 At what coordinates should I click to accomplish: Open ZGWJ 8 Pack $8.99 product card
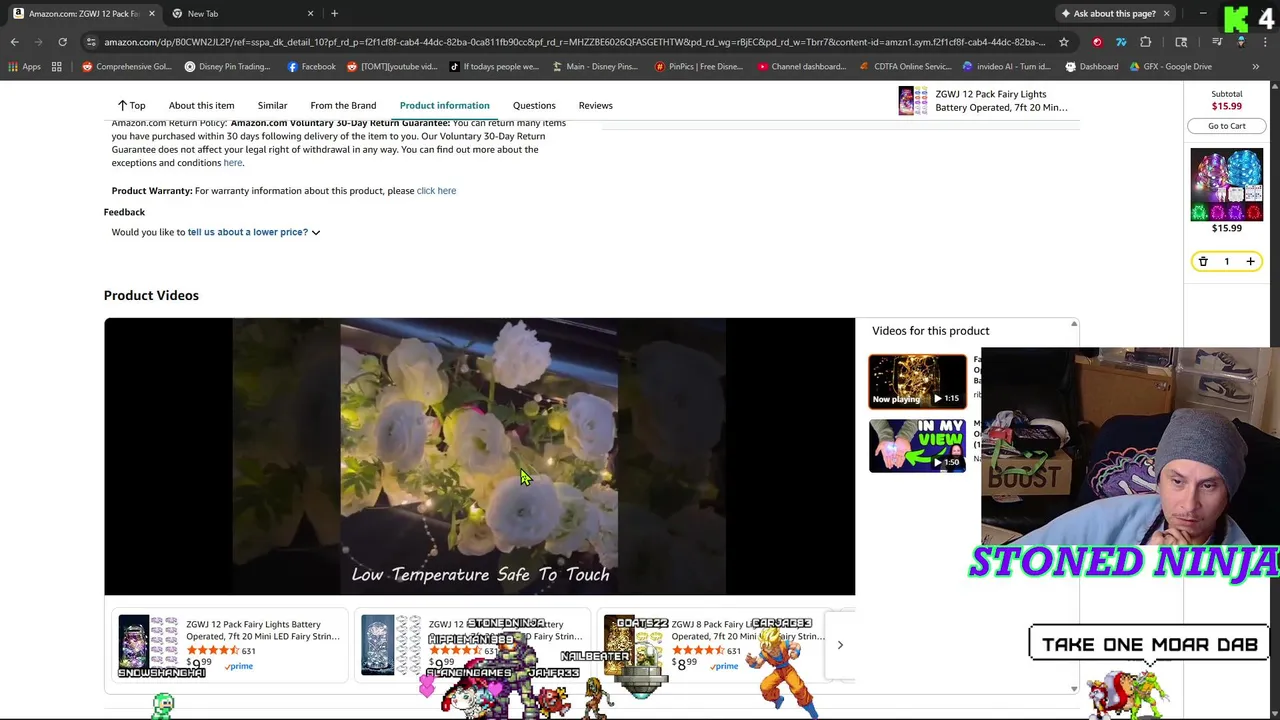pos(715,645)
